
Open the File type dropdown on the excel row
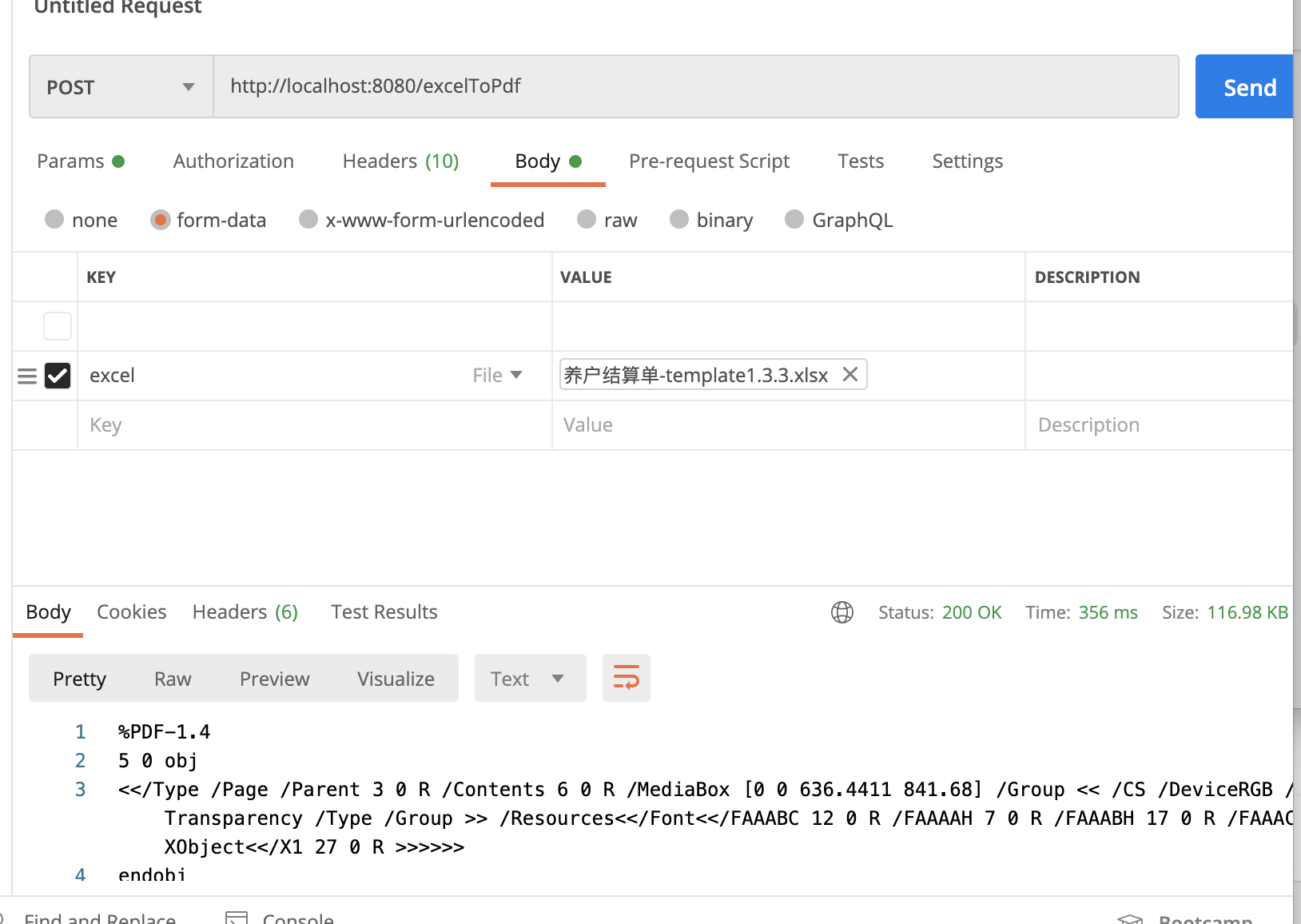coord(497,375)
